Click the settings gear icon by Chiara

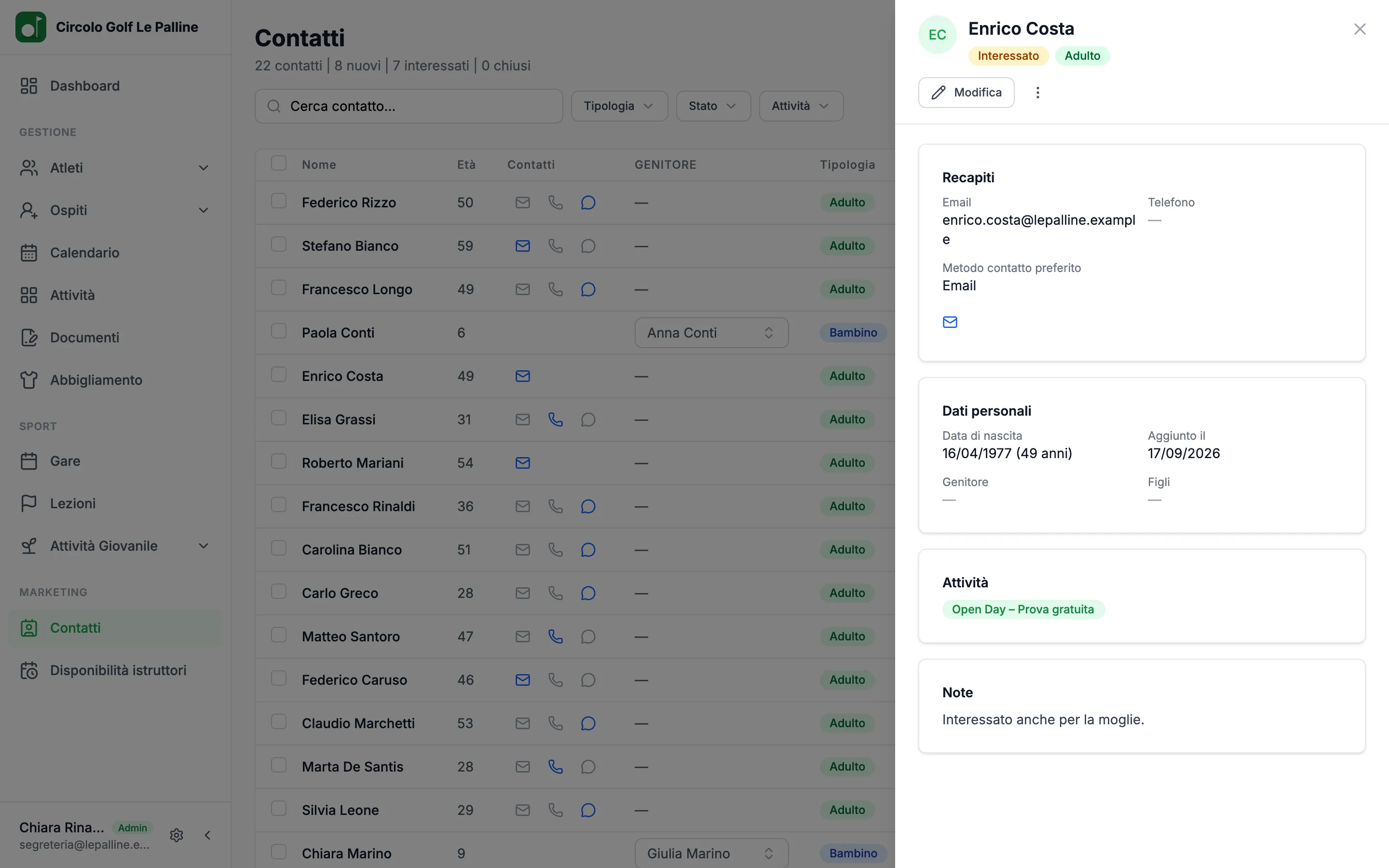tap(177, 835)
